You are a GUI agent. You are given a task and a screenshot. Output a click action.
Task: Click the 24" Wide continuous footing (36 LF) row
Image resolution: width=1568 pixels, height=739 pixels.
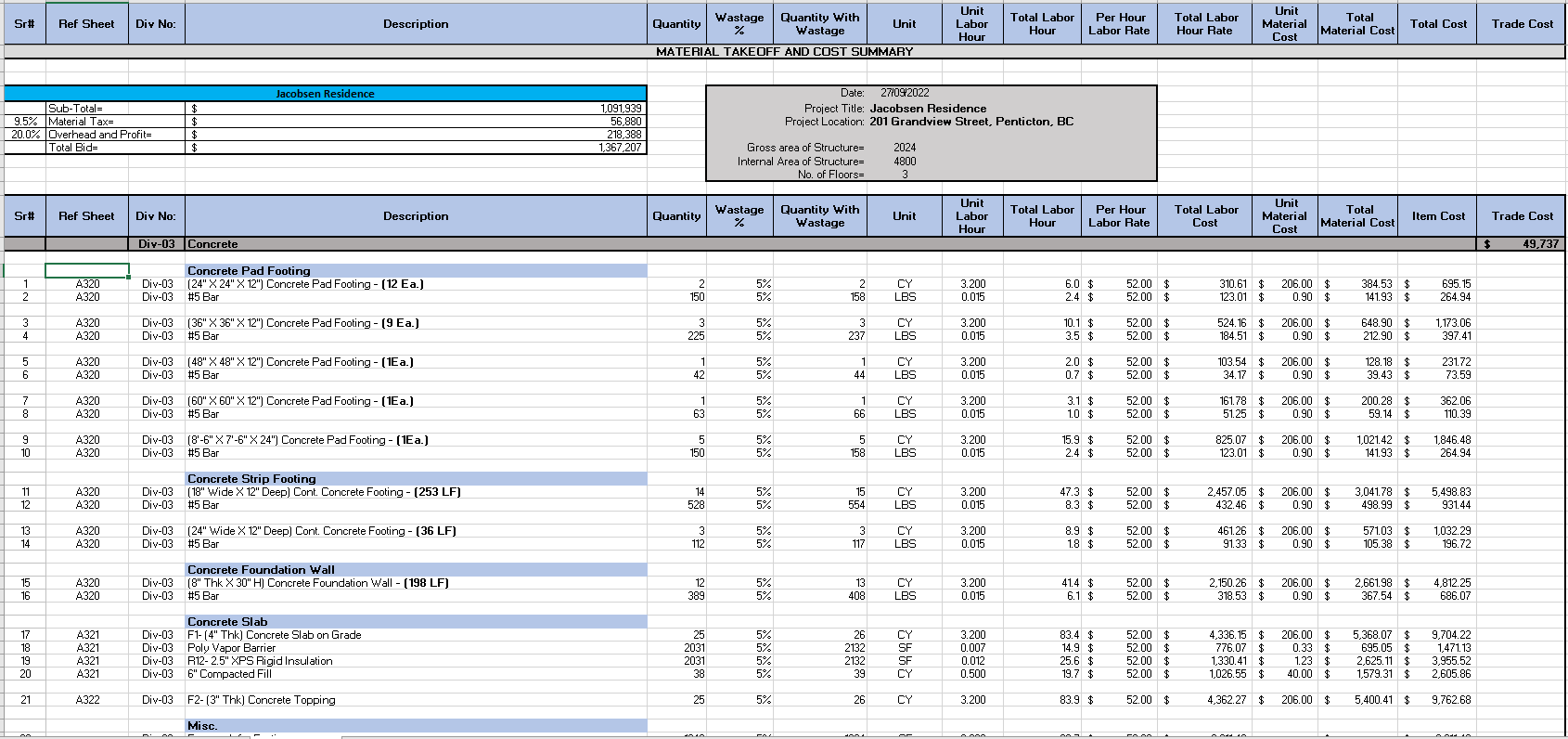pos(322,531)
